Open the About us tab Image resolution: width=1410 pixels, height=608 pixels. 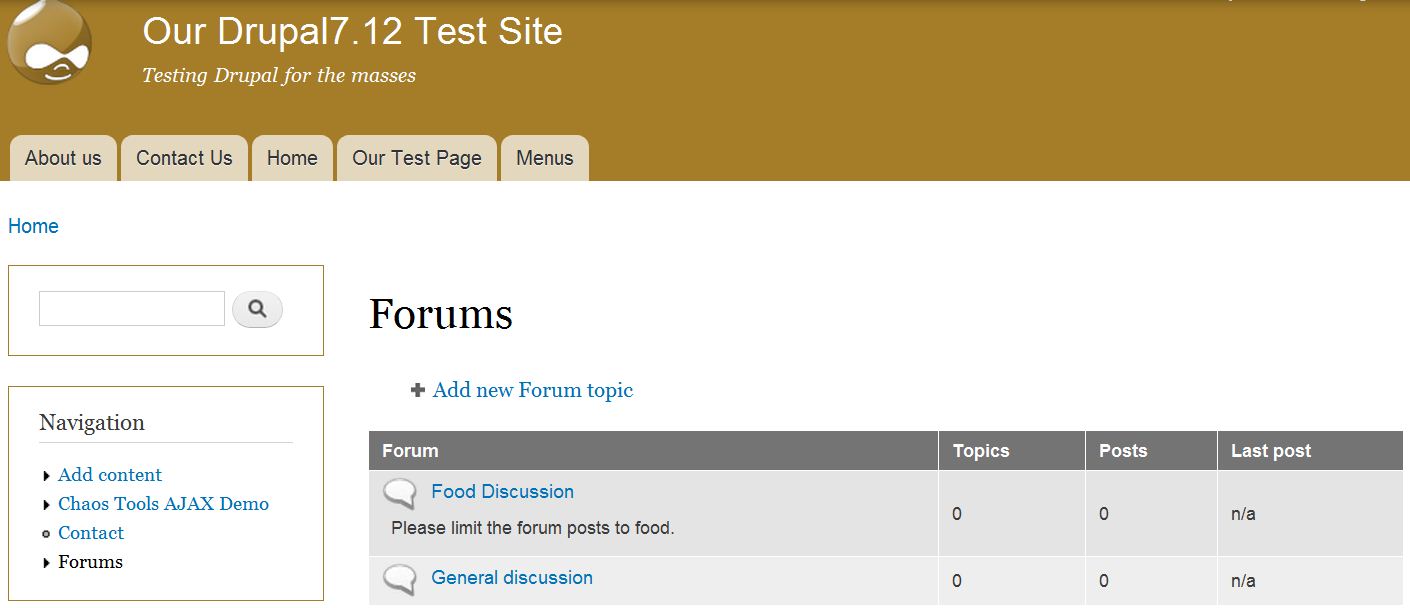tap(63, 158)
